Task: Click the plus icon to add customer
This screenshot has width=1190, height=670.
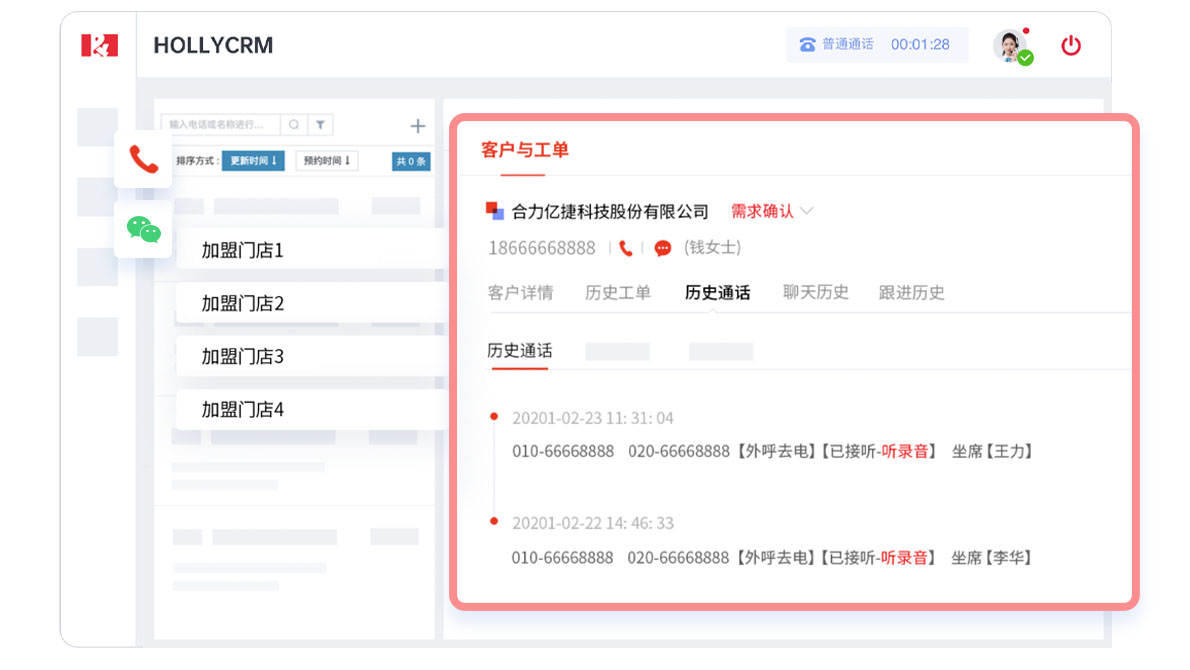Action: click(418, 126)
